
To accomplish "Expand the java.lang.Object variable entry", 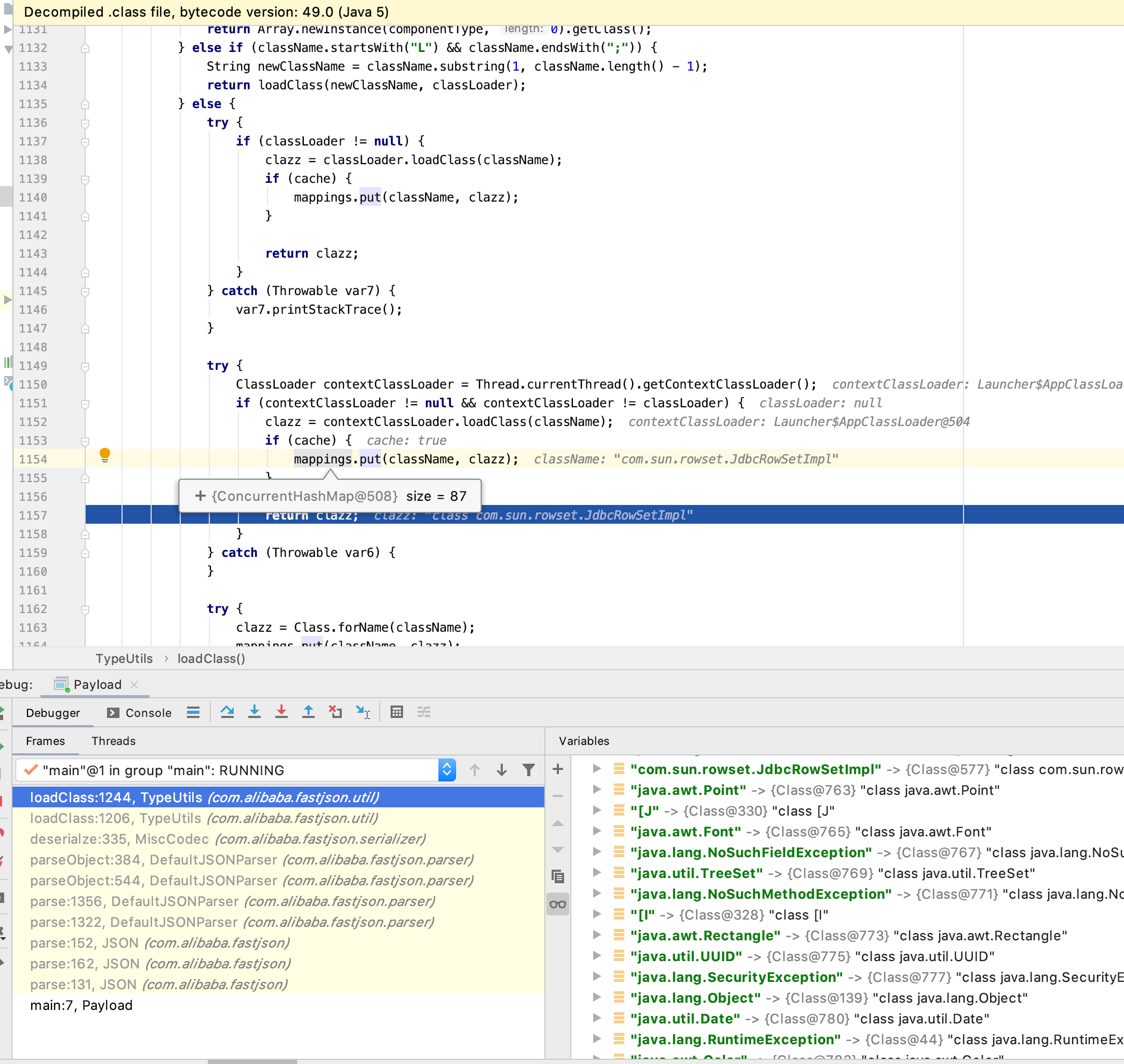I will click(x=597, y=997).
